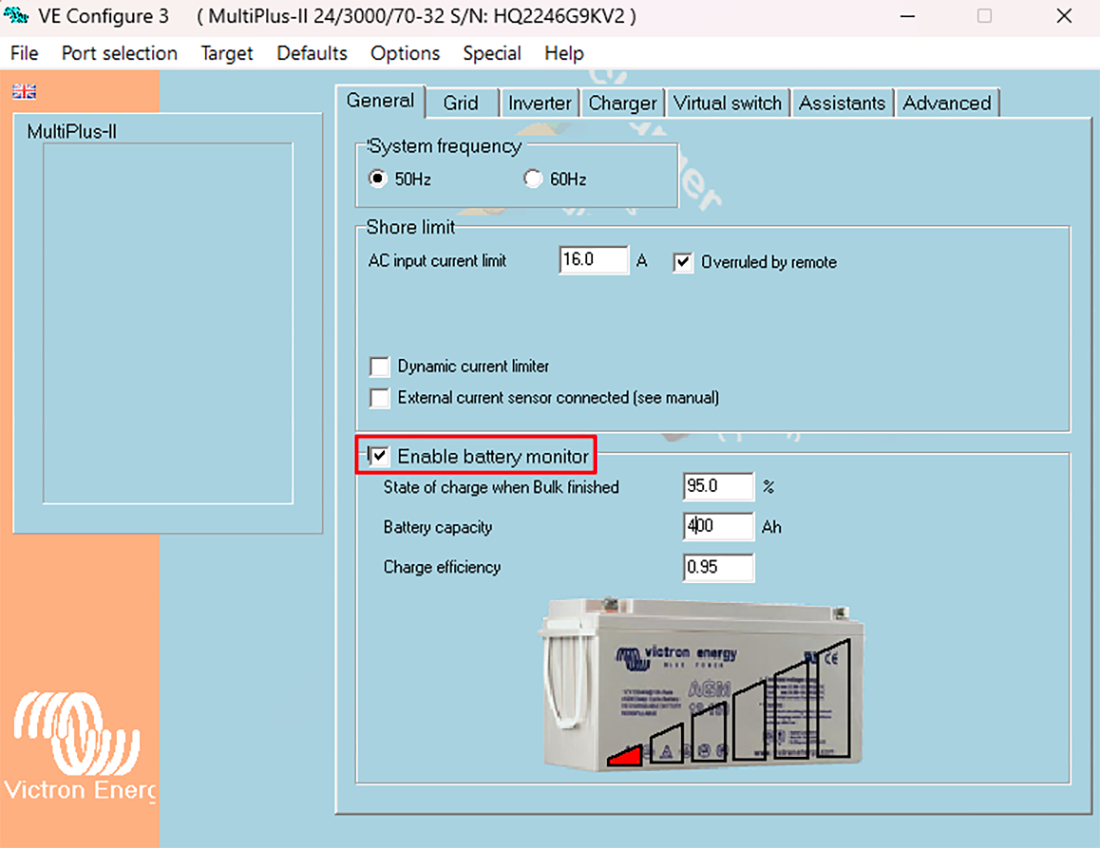The width and height of the screenshot is (1100, 848).
Task: Toggle Overruled by remote checkbox
Action: click(683, 262)
